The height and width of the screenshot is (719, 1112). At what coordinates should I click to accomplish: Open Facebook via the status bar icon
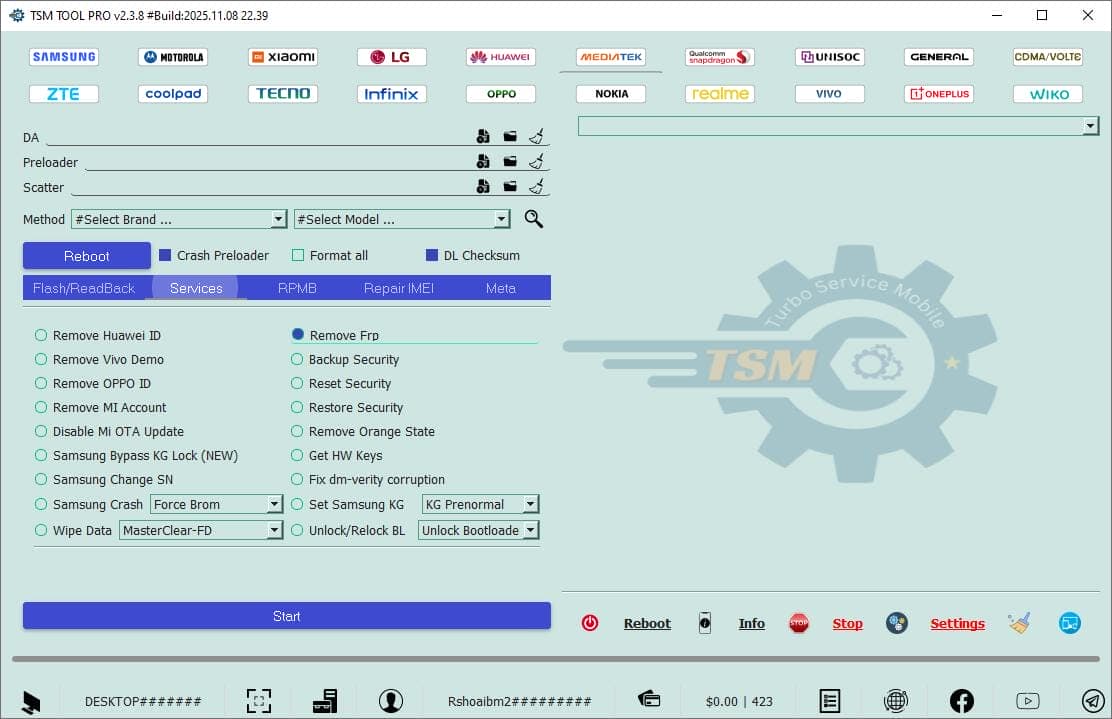(961, 700)
